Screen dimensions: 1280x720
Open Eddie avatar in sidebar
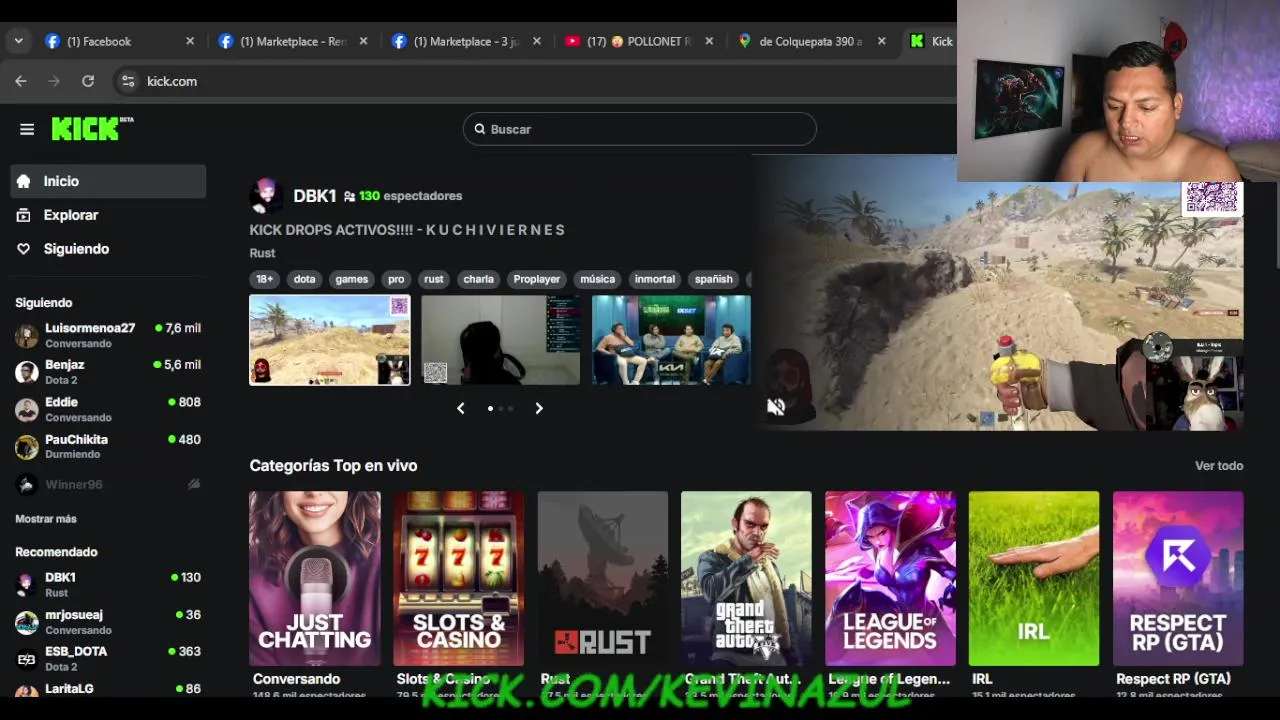click(x=27, y=409)
